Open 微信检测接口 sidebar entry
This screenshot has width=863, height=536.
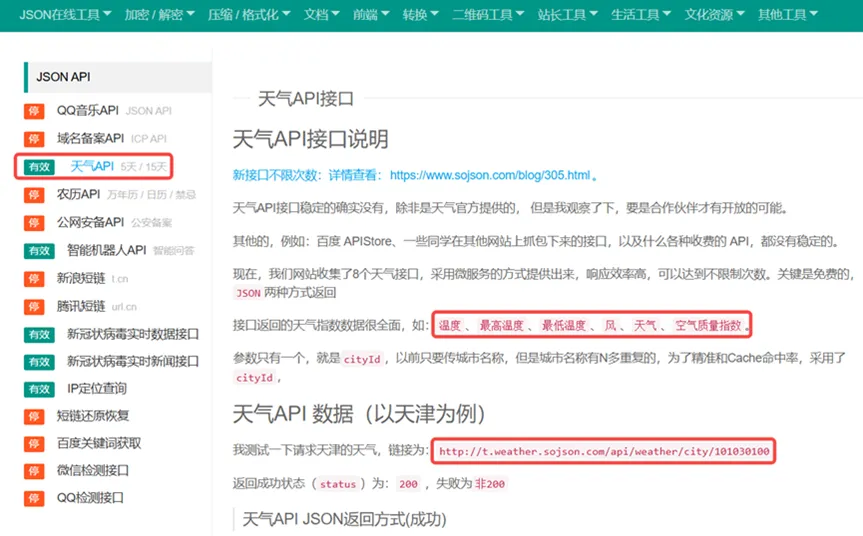(93, 471)
